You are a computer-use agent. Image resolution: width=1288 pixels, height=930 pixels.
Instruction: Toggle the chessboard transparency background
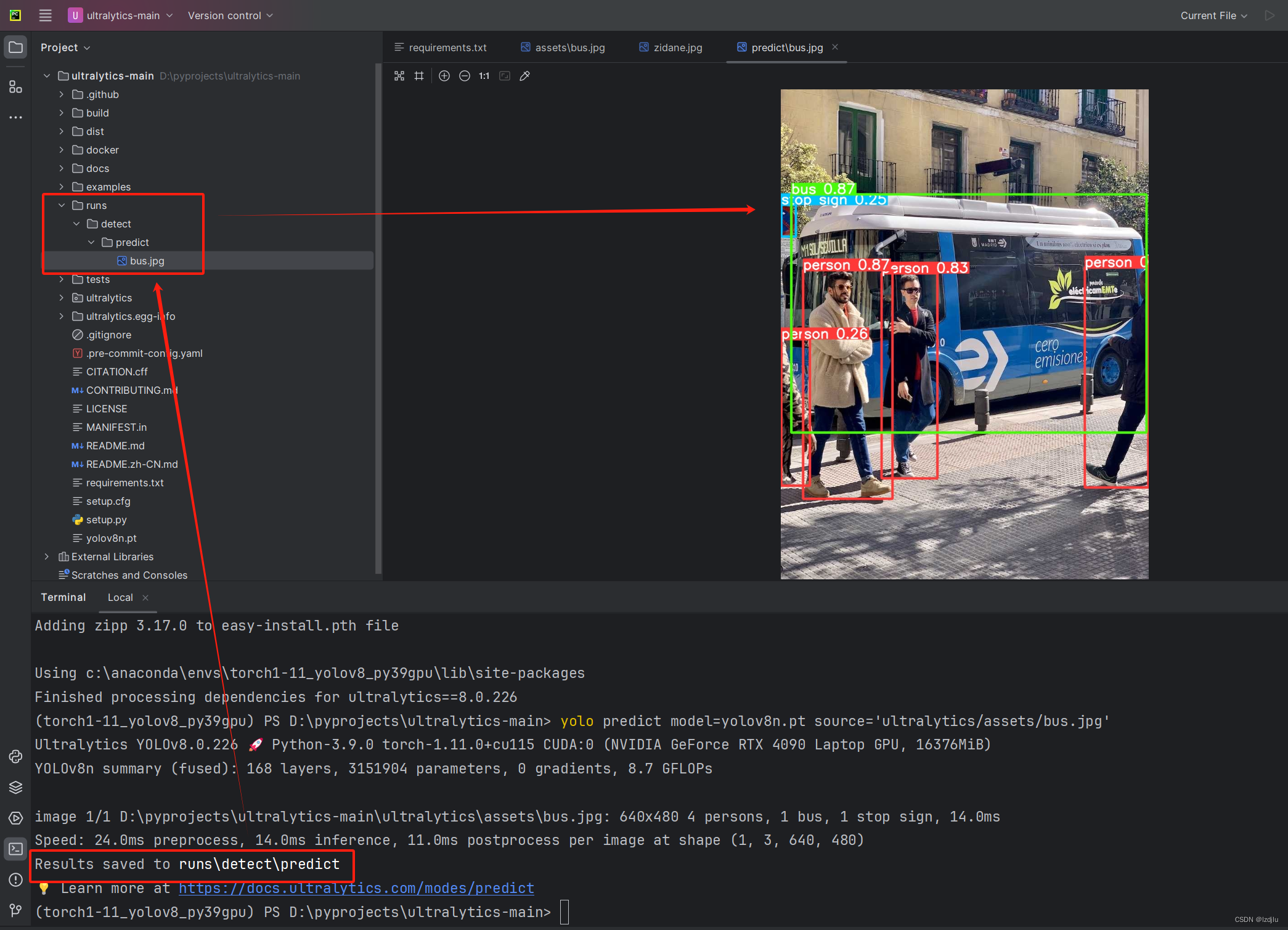(399, 76)
